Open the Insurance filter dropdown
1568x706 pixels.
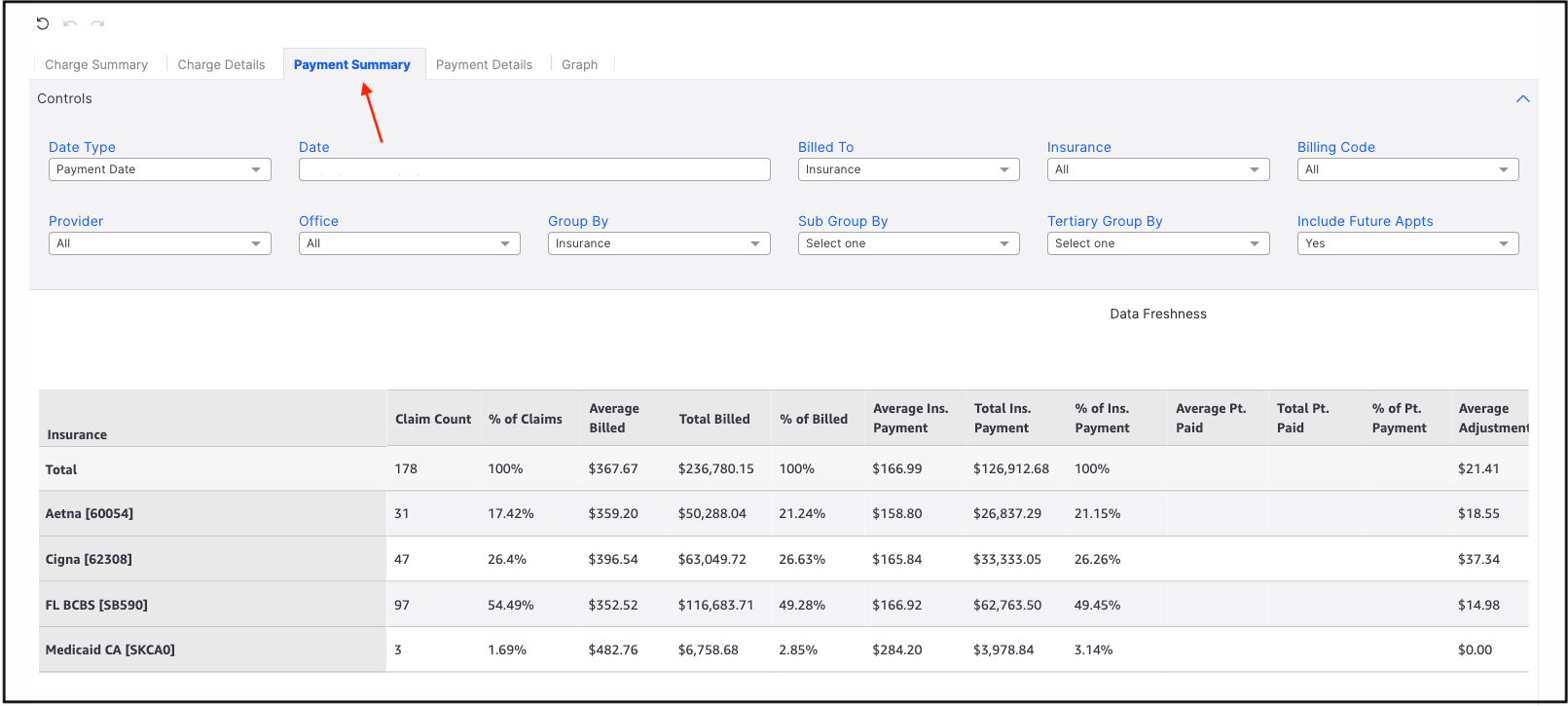[x=1157, y=169]
